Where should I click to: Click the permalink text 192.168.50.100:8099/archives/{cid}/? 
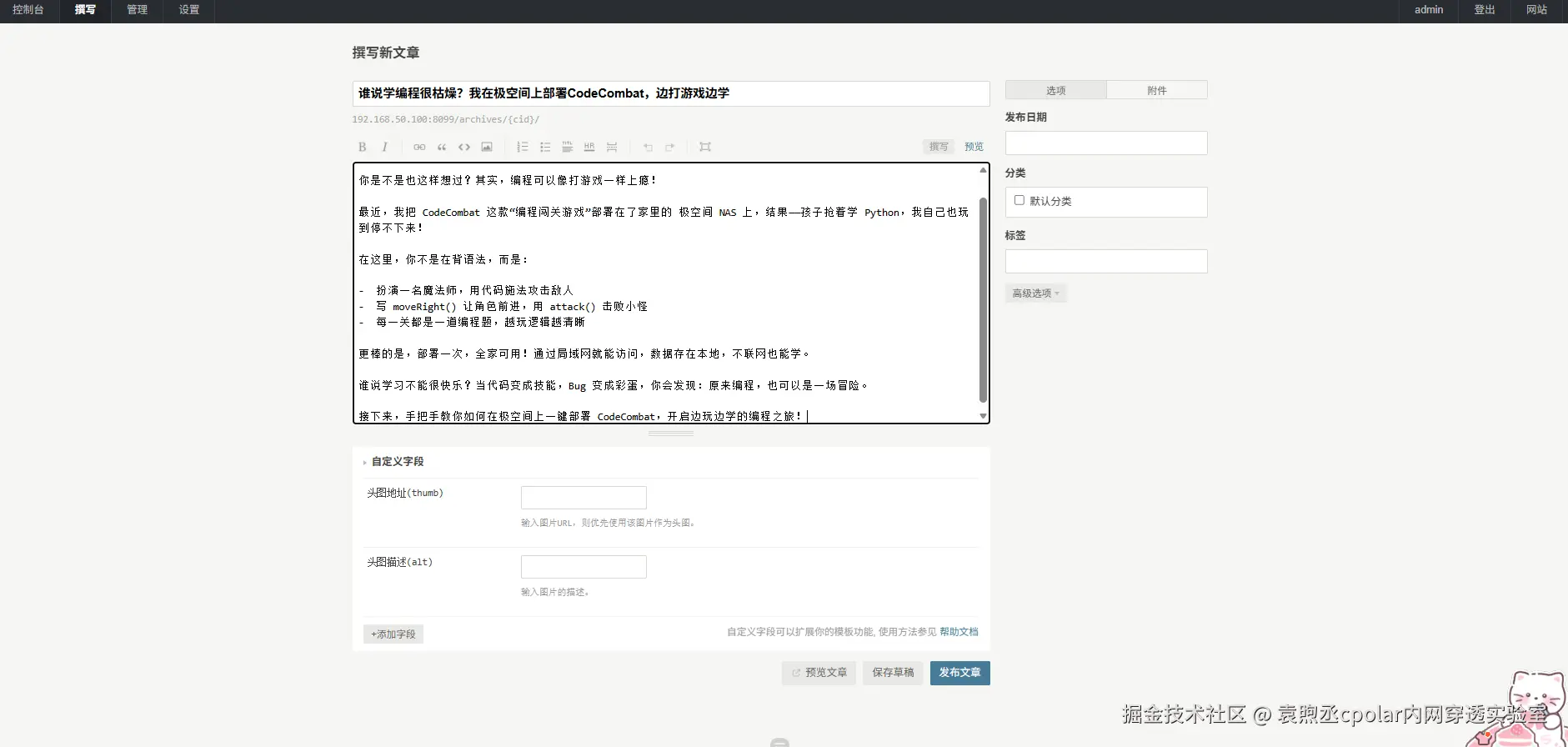(445, 119)
